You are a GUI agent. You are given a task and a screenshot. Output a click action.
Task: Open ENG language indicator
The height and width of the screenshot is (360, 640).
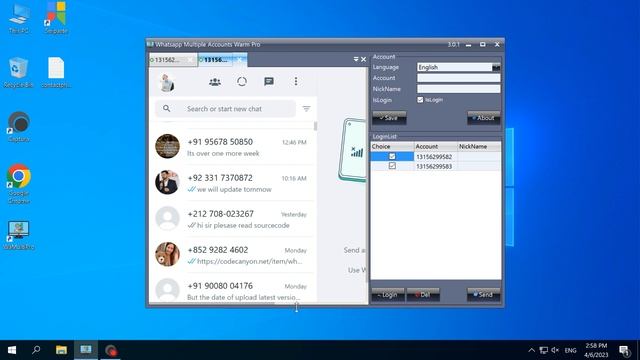click(570, 350)
